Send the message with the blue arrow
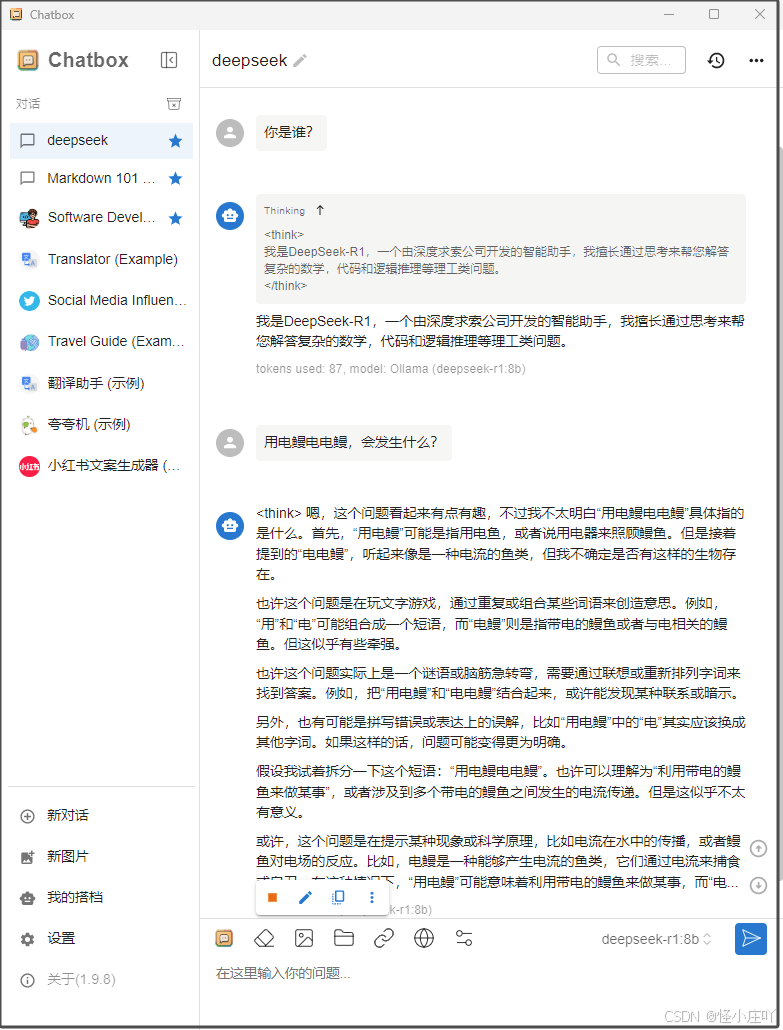Screen dimensions: 783x1030 coord(751,939)
